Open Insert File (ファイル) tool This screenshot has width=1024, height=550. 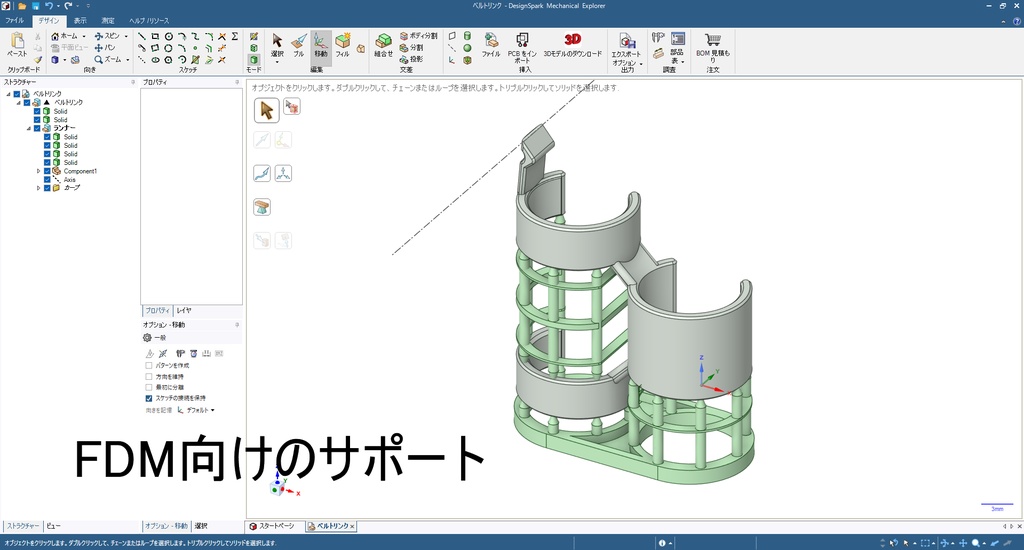[x=491, y=45]
